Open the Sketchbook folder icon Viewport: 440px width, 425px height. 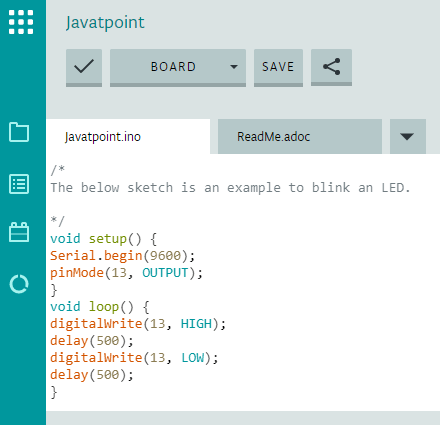19,132
